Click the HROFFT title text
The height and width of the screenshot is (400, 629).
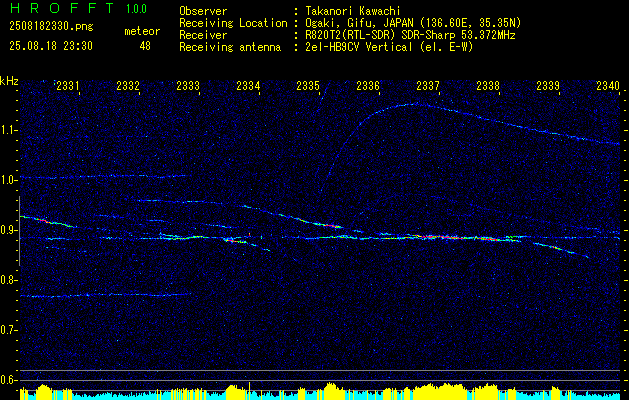point(61,8)
